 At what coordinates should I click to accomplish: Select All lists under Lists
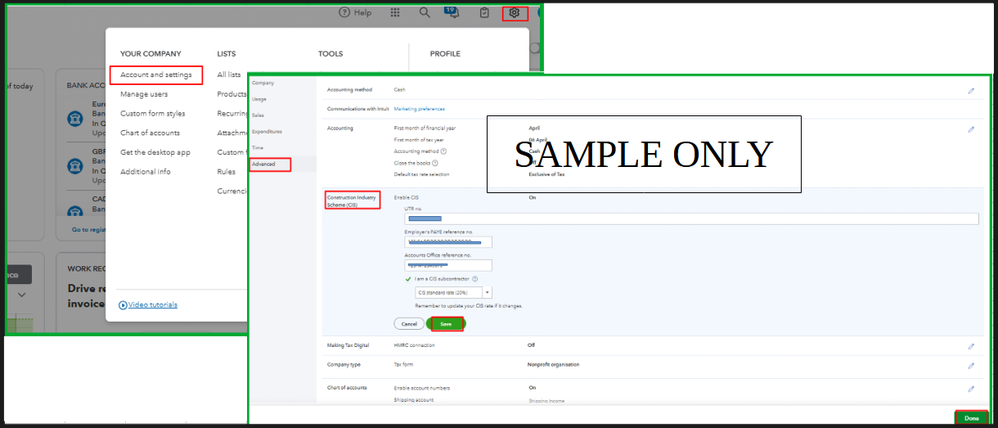pyautogui.click(x=228, y=75)
